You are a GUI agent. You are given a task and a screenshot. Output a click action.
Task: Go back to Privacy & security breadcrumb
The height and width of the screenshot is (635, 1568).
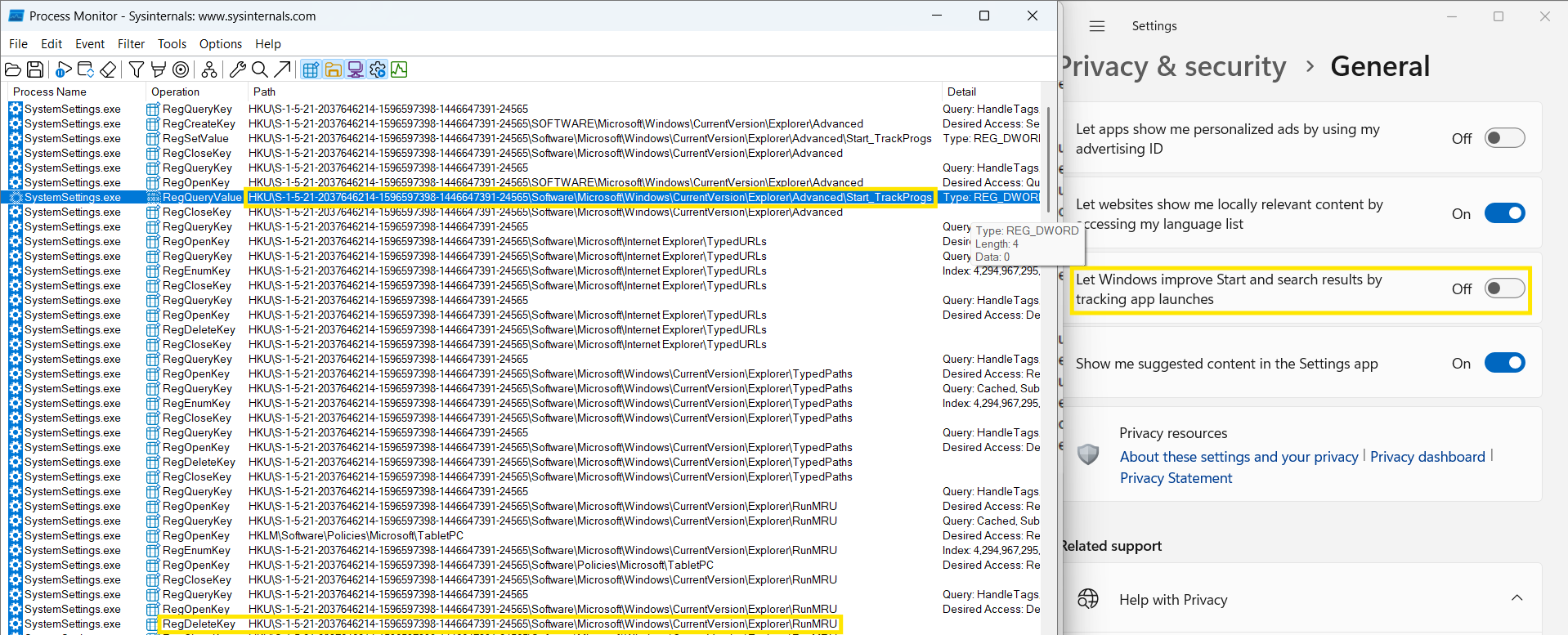pyautogui.click(x=1174, y=66)
